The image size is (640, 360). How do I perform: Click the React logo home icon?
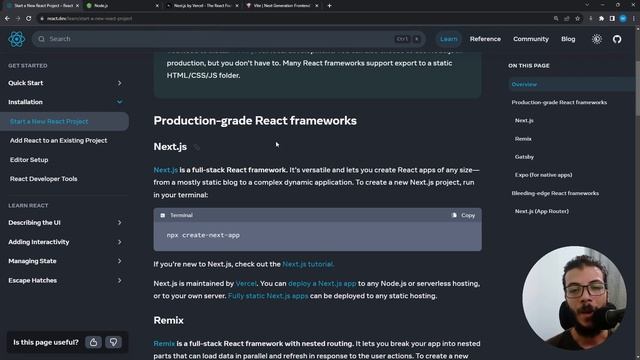(x=17, y=39)
